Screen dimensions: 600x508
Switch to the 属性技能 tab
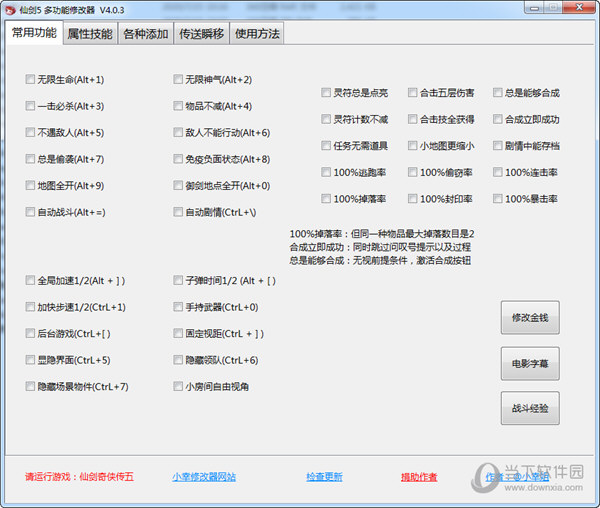(90, 34)
